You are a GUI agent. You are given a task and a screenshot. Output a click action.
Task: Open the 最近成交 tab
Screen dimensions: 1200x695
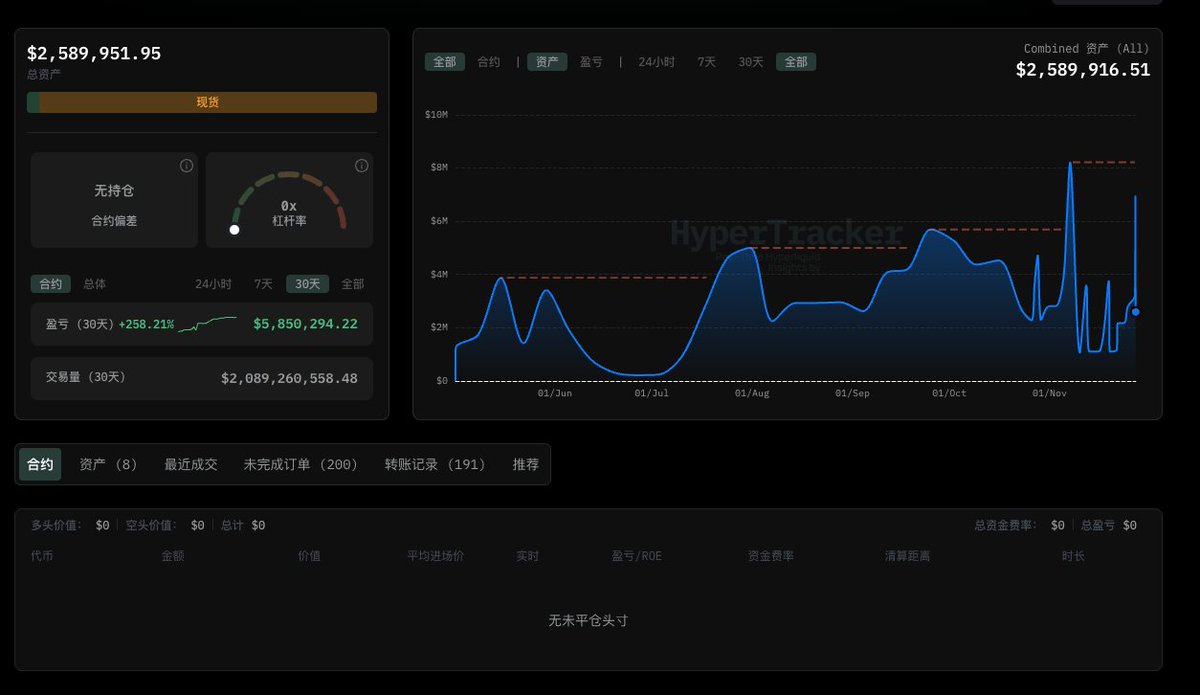(190, 464)
